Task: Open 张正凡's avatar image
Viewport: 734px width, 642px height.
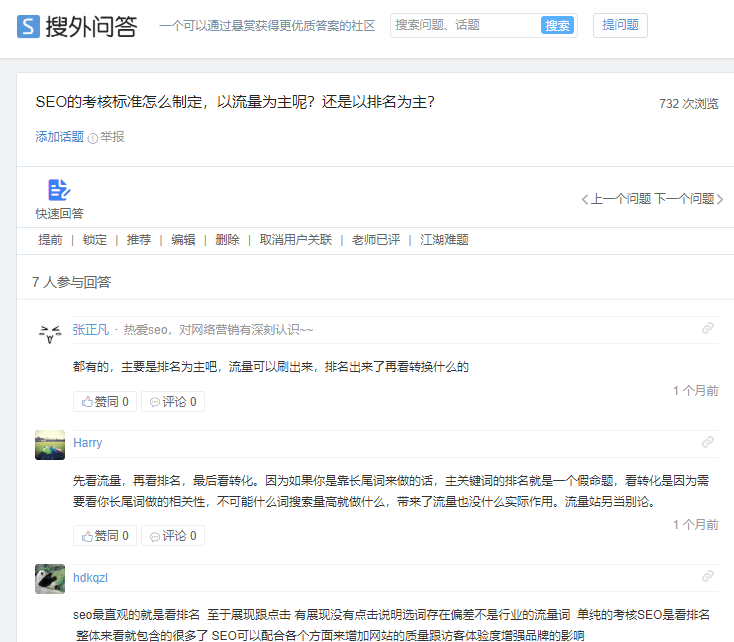Action: pyautogui.click(x=50, y=334)
